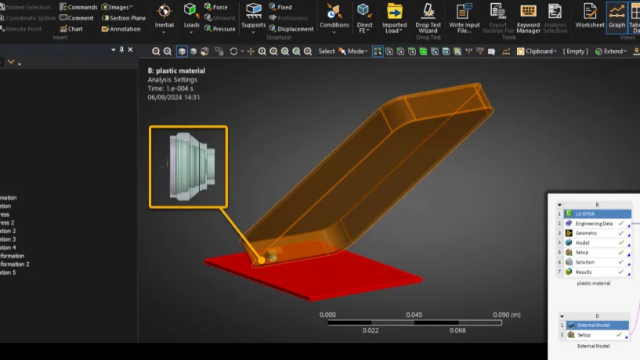Screen dimensions: 640x360
Task: Click the scale ruler bar
Action: pyautogui.click(x=414, y=323)
